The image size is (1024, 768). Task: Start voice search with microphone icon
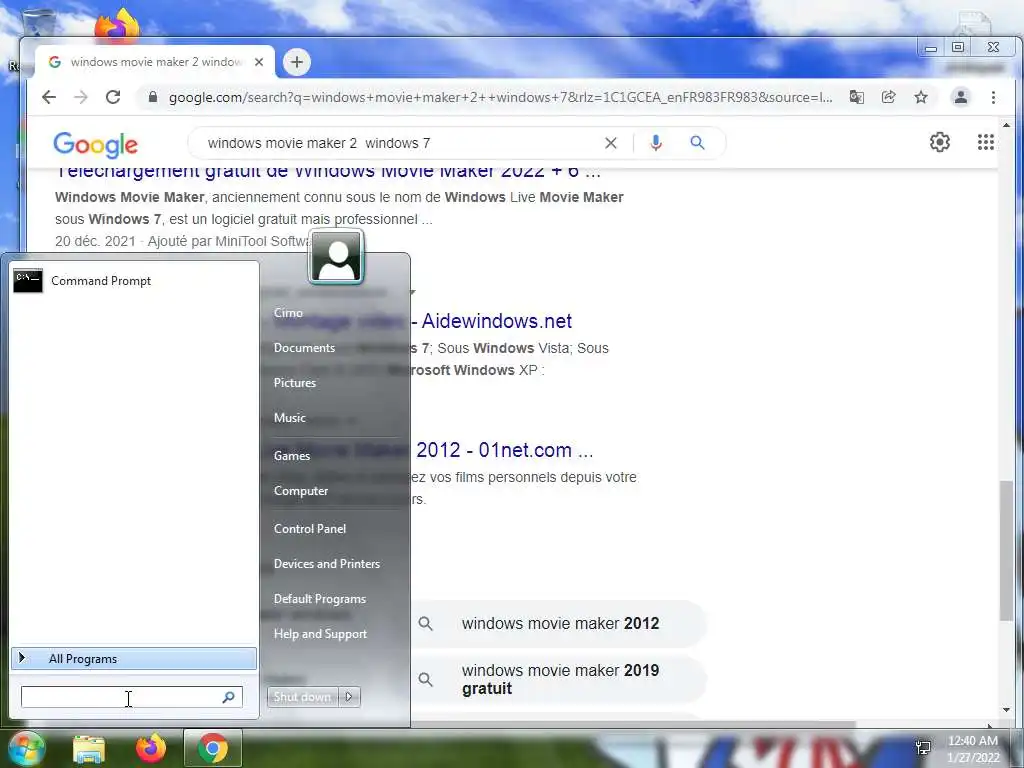(x=656, y=143)
